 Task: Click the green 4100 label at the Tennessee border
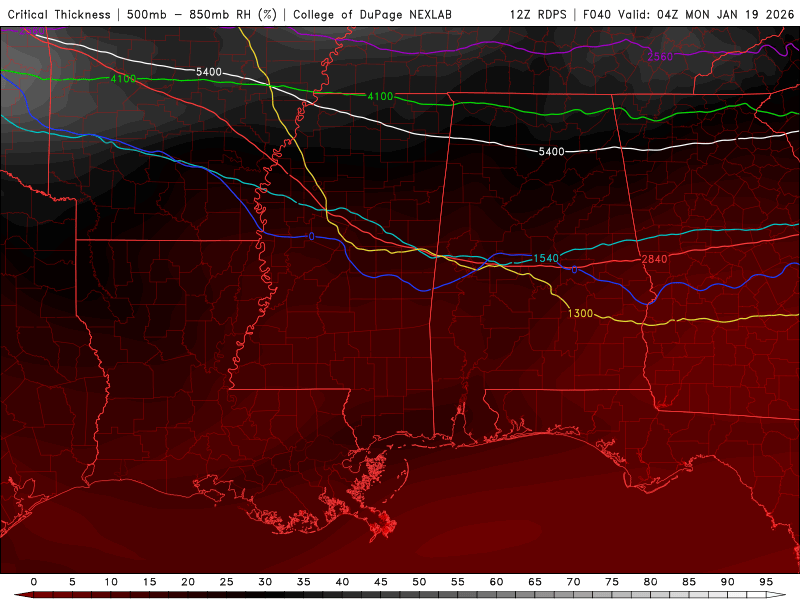380,96
